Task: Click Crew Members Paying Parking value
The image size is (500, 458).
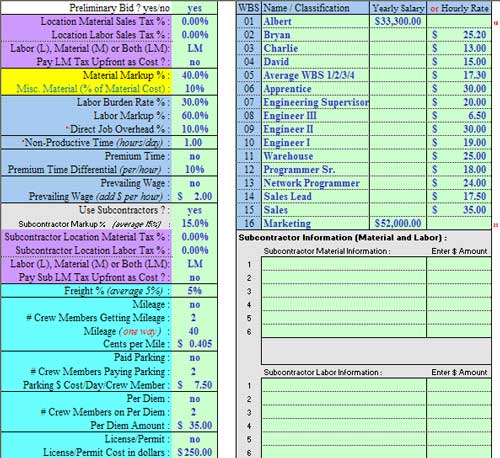Action: pyautogui.click(x=195, y=371)
